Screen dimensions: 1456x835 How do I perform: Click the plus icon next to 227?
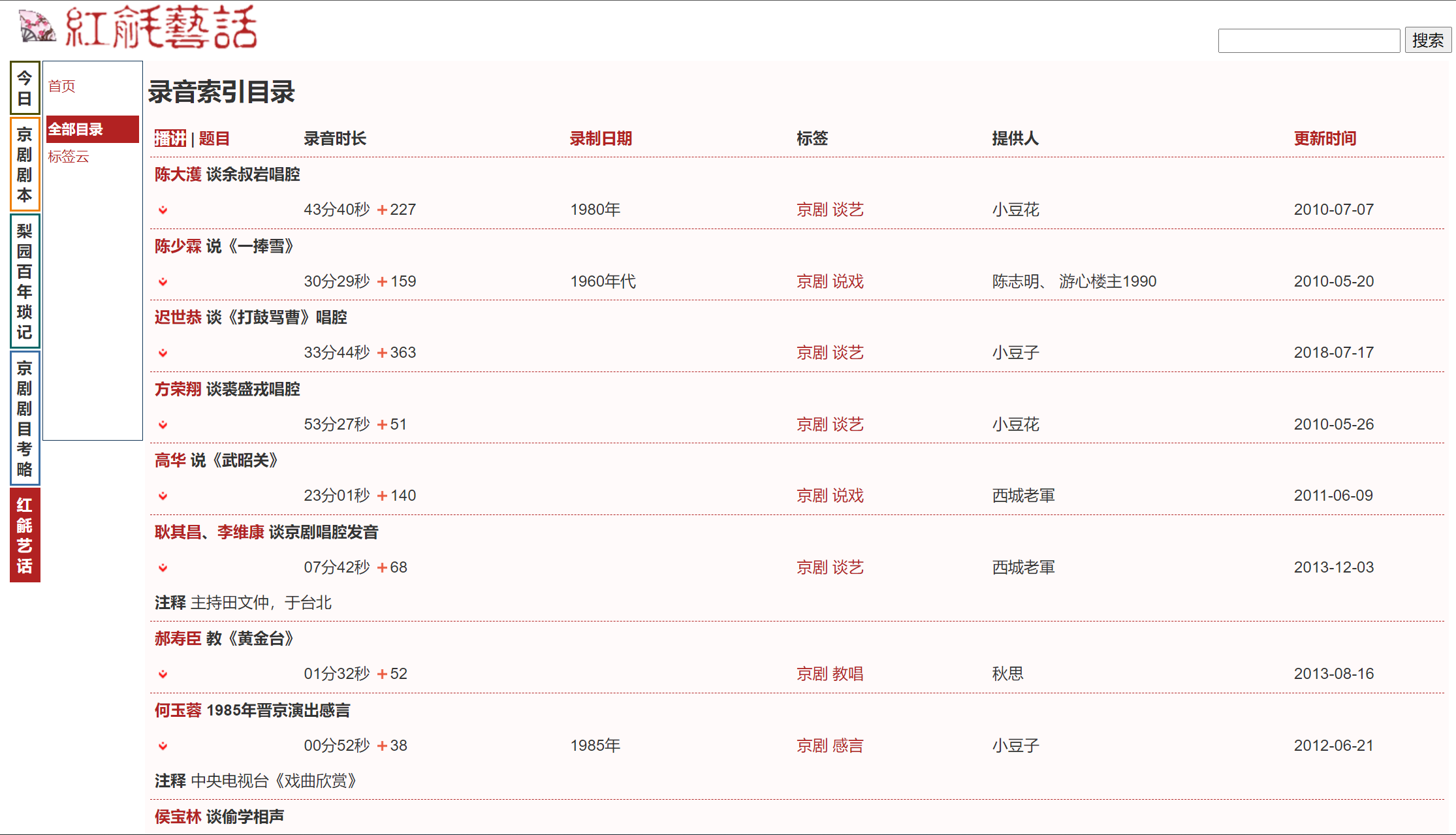[383, 210]
